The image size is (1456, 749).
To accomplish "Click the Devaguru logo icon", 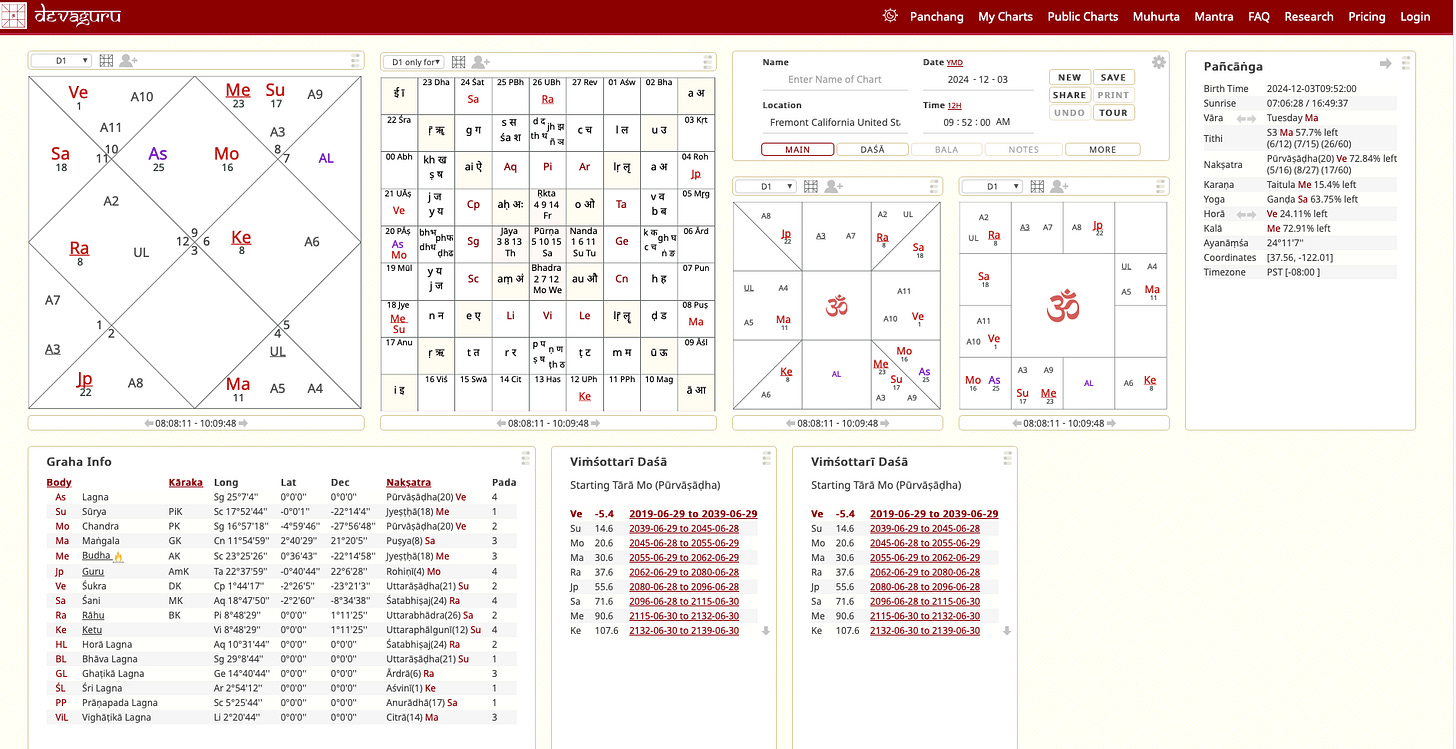I will coord(13,15).
